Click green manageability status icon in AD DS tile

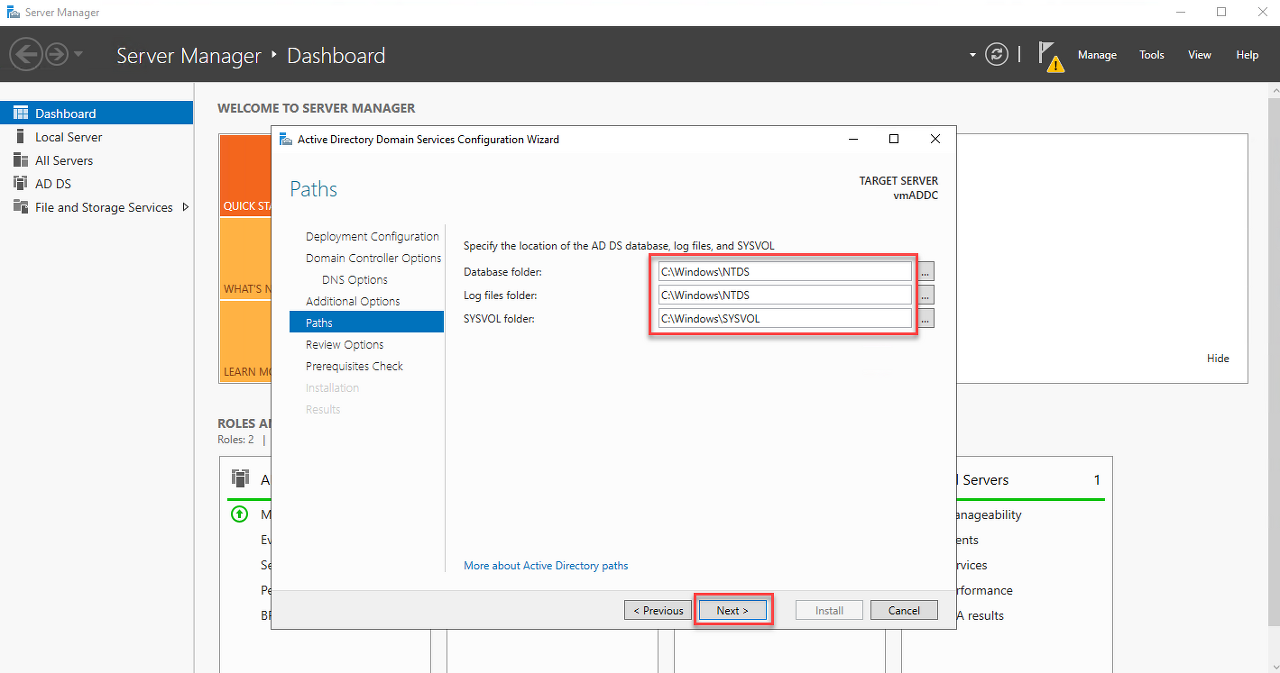(x=239, y=515)
